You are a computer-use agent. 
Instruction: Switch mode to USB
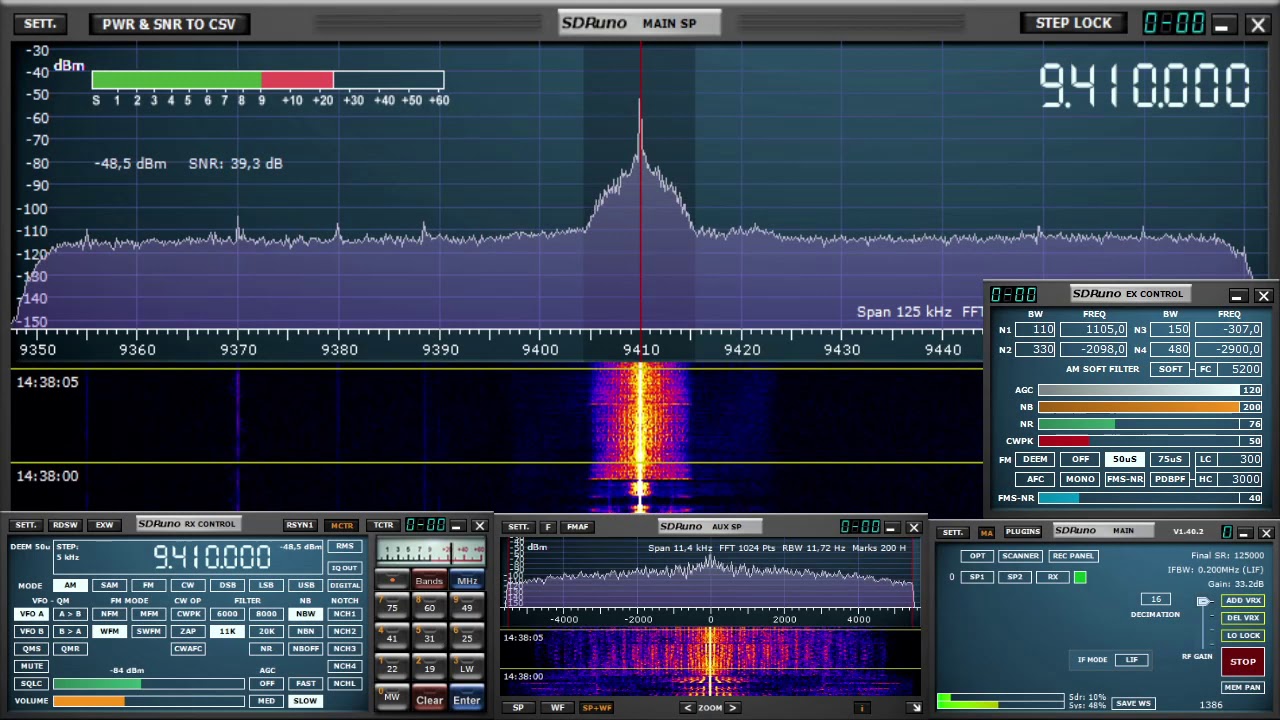tap(305, 585)
